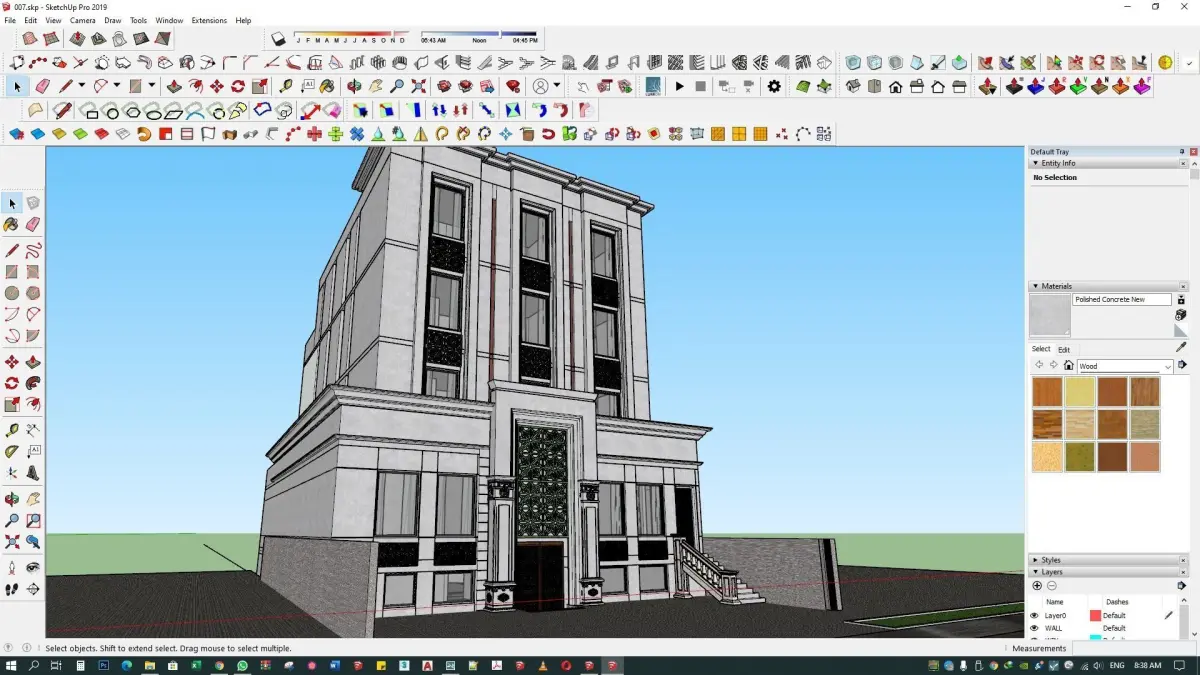
Task: Select the Axes tool in the left toolbar
Action: click(x=12, y=474)
